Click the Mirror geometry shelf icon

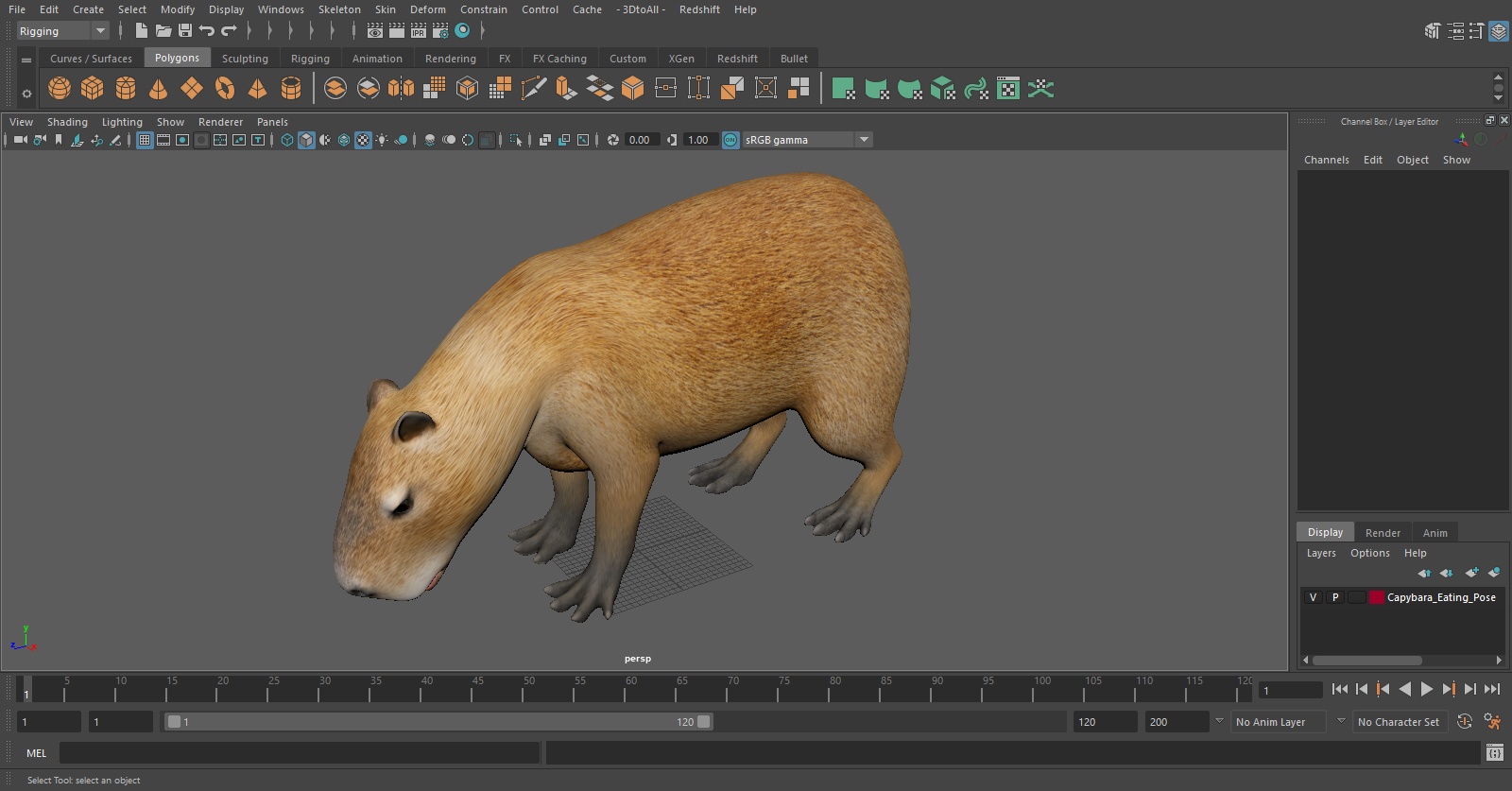401,89
